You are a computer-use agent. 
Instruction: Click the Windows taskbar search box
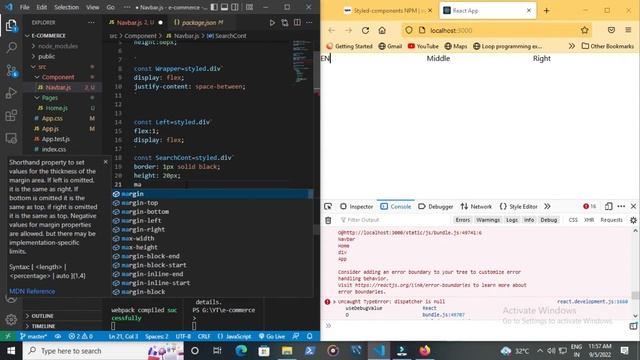(103, 351)
